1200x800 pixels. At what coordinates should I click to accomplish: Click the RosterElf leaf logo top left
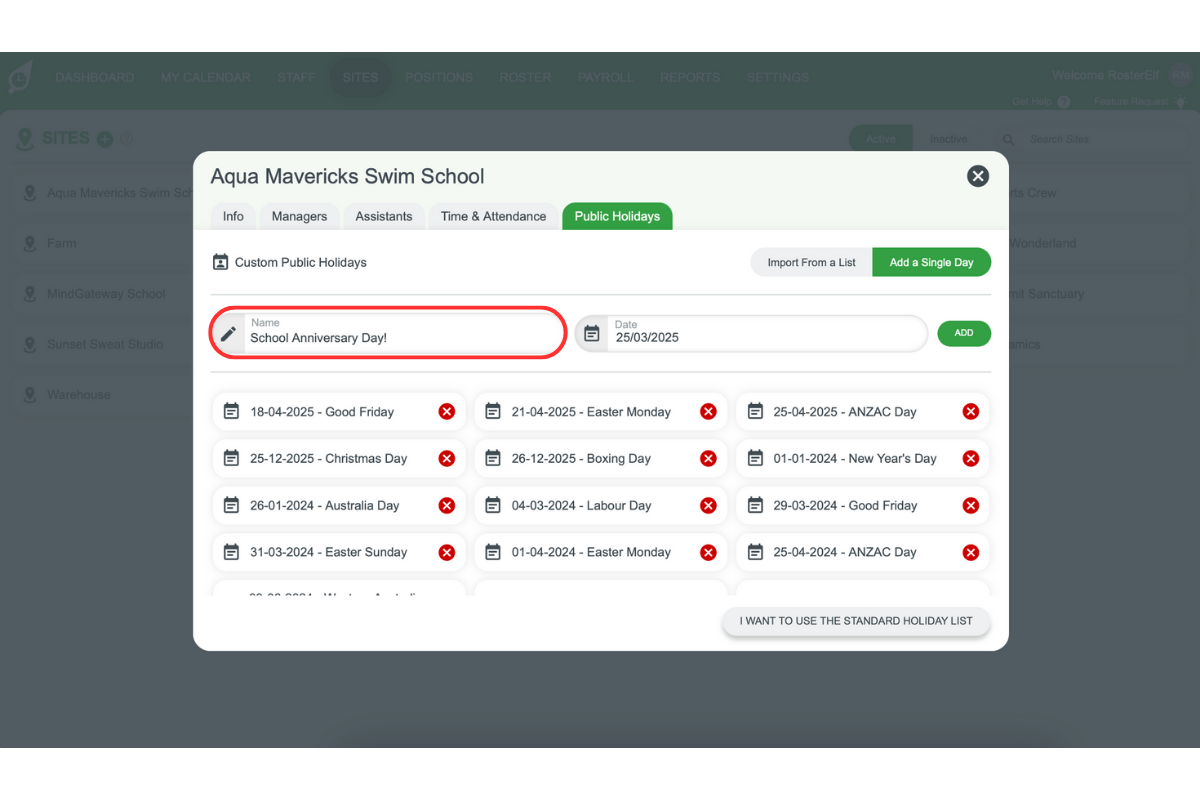coord(20,77)
